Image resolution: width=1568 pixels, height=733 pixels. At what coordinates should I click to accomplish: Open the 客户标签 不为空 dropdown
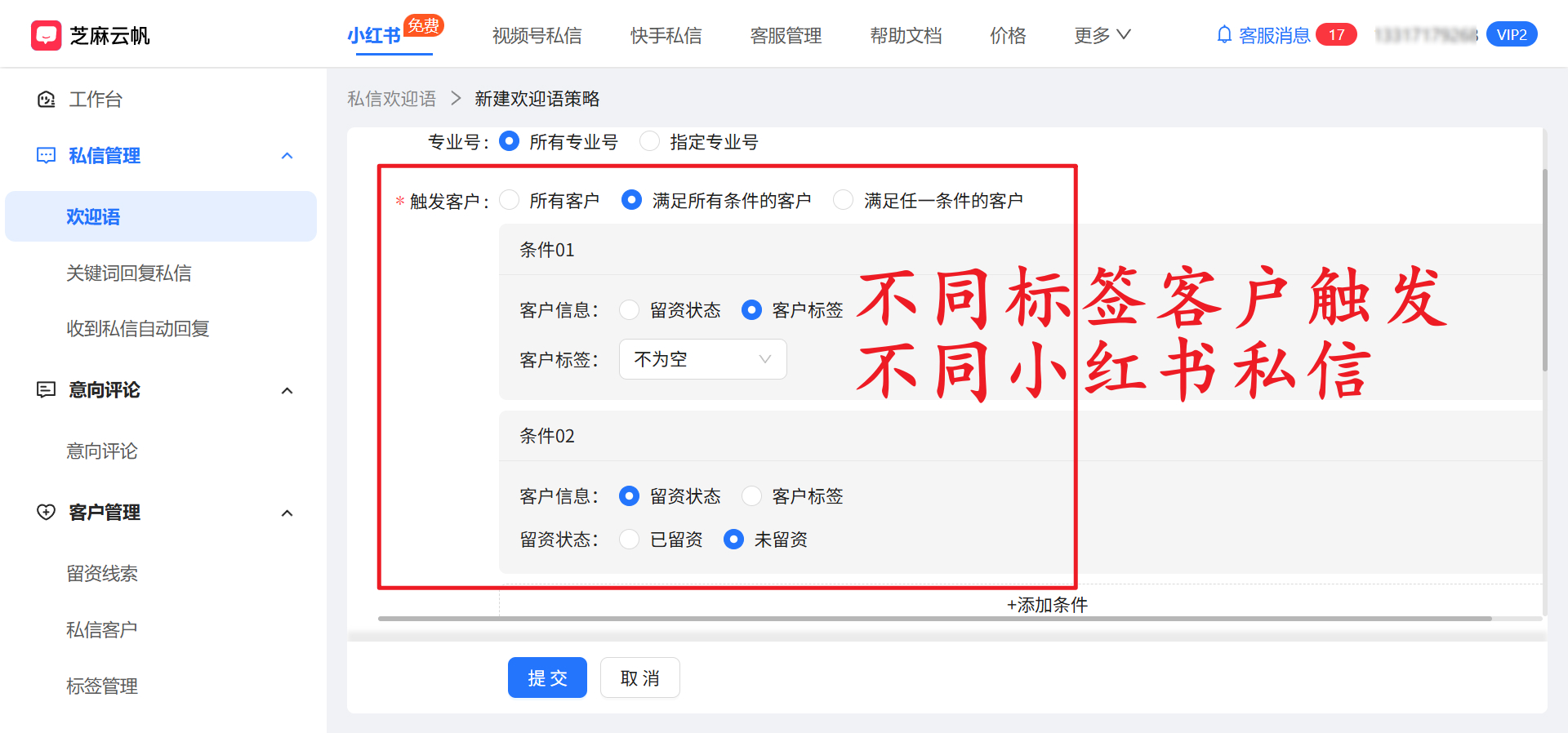click(x=702, y=359)
